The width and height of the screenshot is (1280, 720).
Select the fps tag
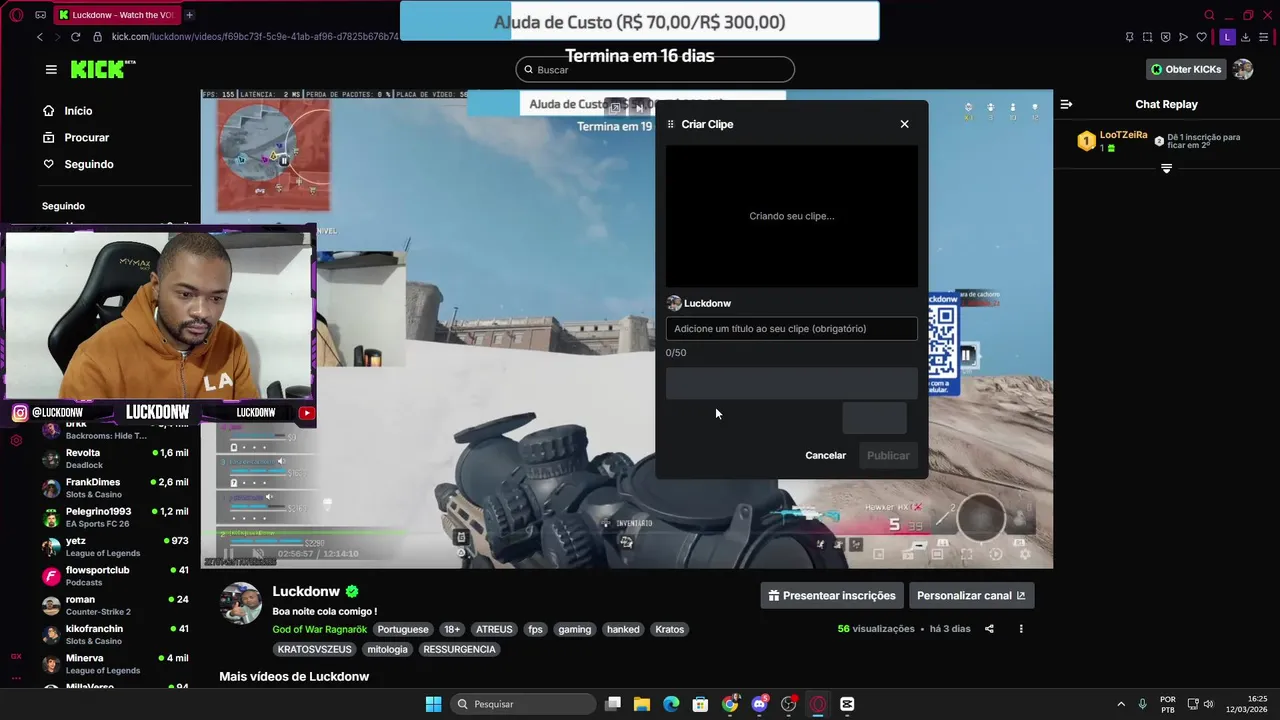coord(535,630)
